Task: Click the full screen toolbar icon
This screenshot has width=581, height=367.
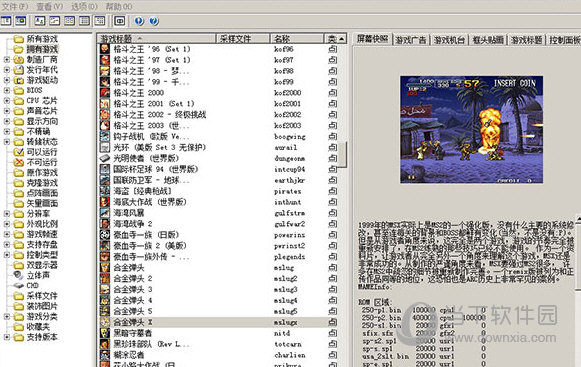Action: (119, 21)
